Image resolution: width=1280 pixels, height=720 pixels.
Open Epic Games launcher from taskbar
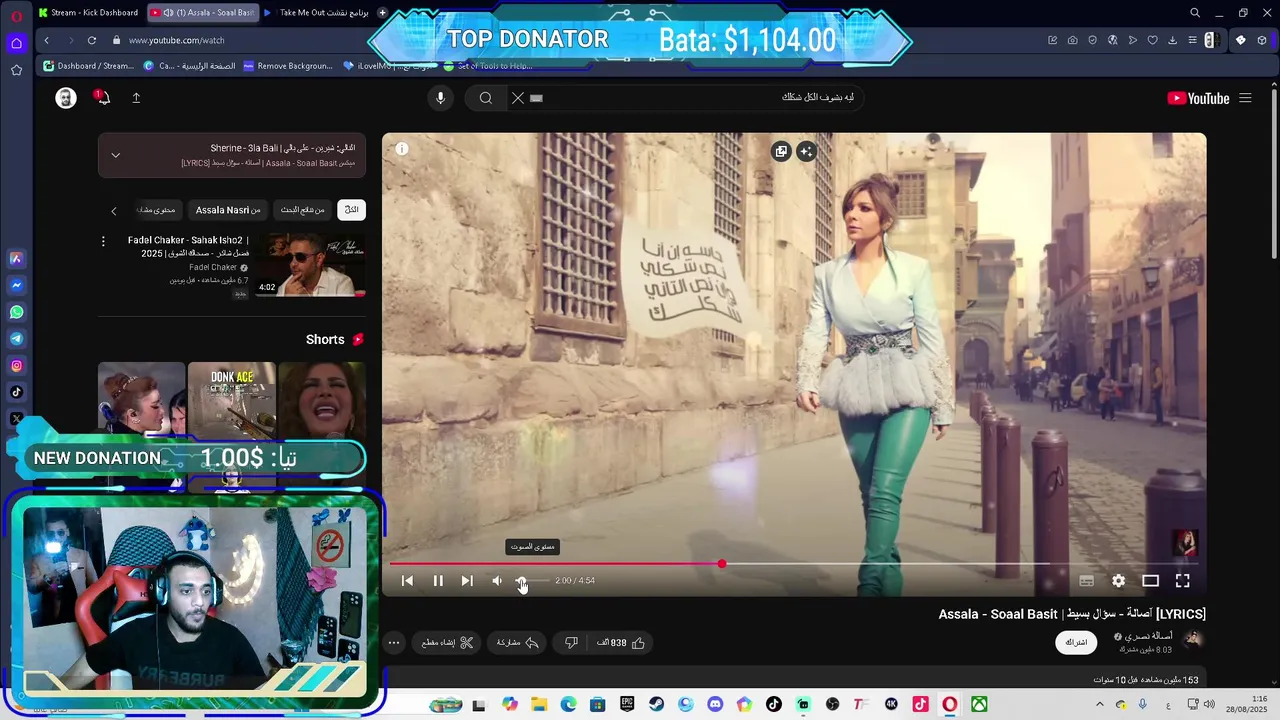pyautogui.click(x=627, y=704)
